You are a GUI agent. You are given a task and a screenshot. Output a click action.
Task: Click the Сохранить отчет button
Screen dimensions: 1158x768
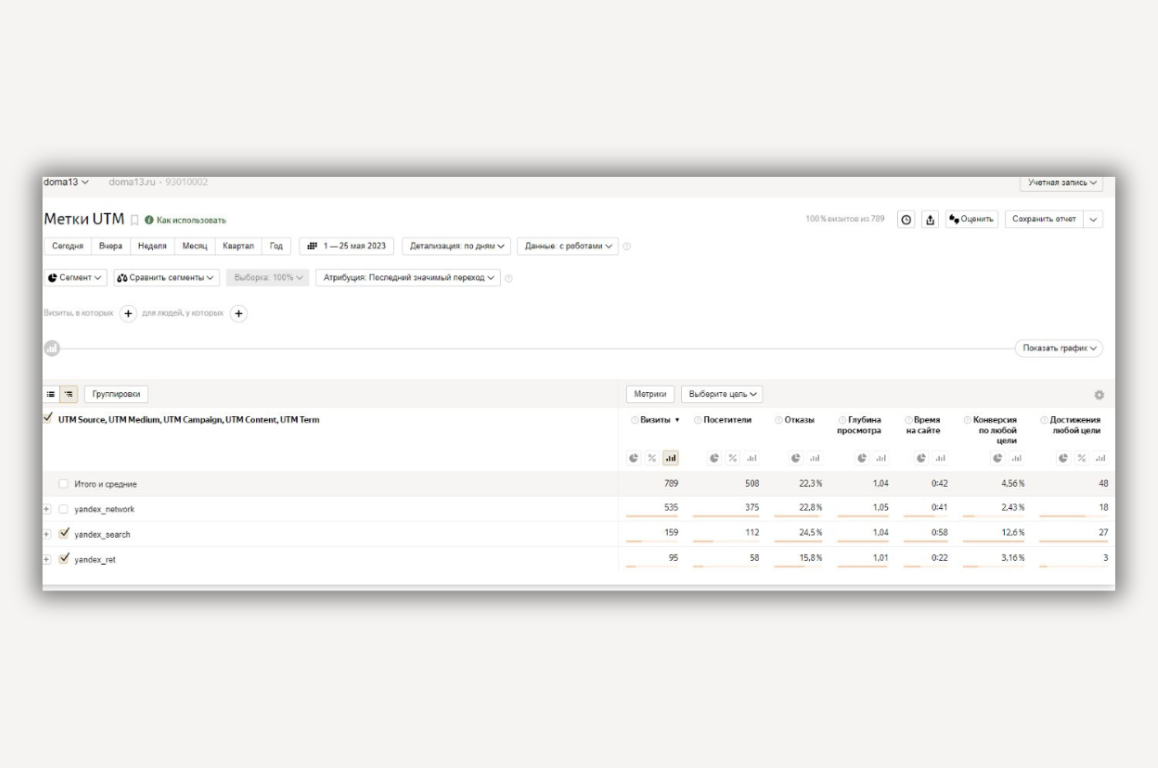[x=1044, y=219]
